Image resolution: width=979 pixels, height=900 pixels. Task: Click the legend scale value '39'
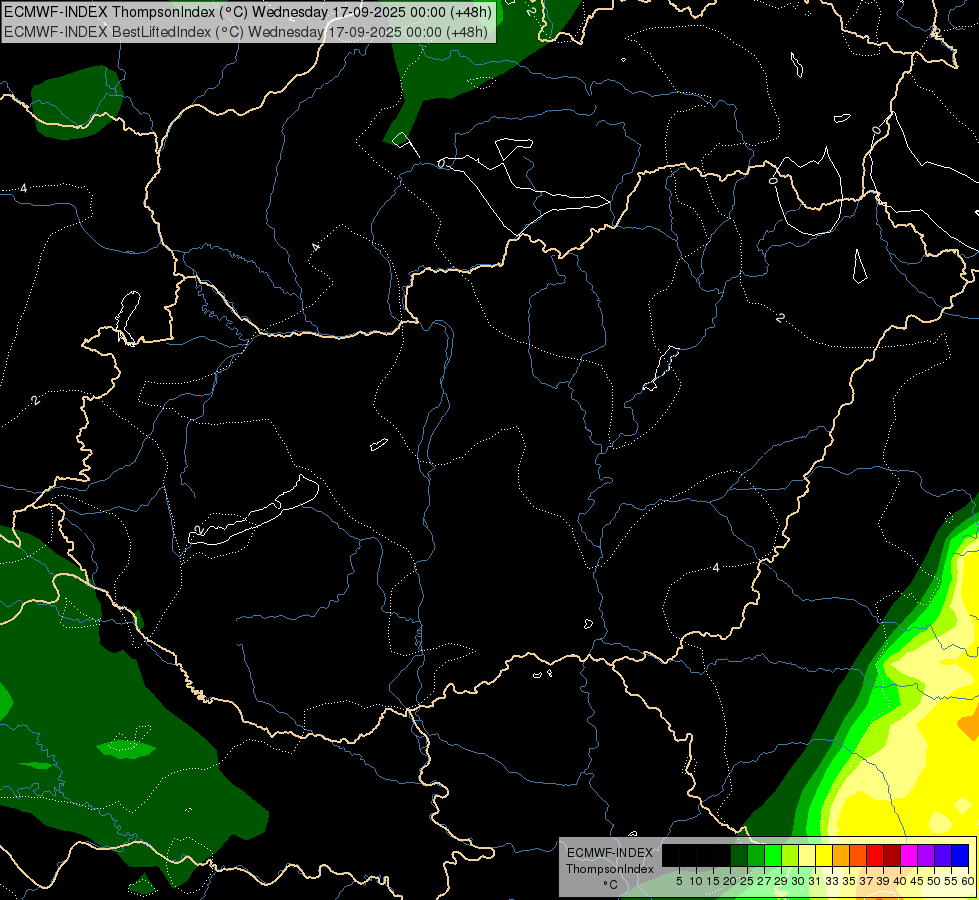[x=883, y=881]
